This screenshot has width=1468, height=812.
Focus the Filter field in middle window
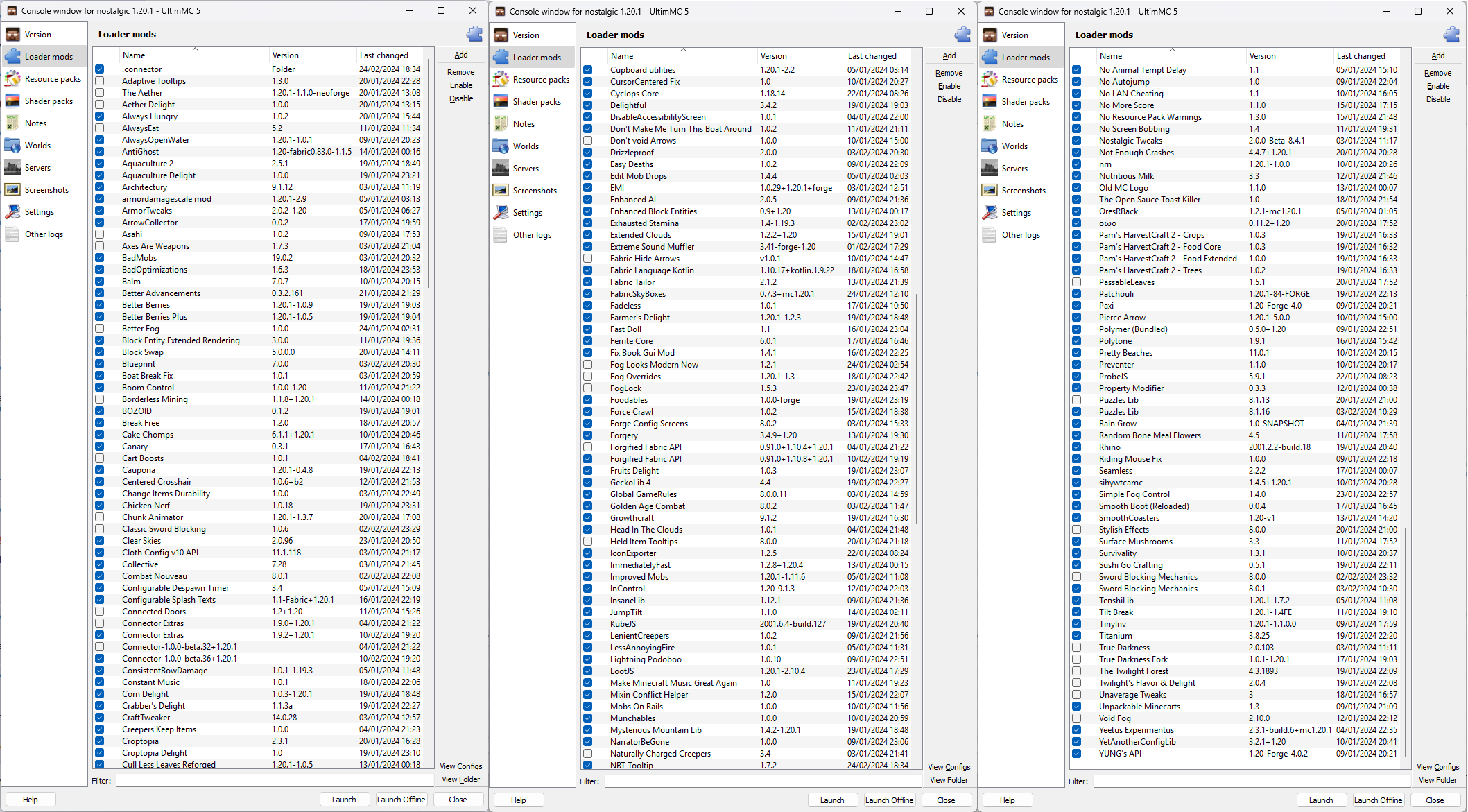tap(763, 781)
